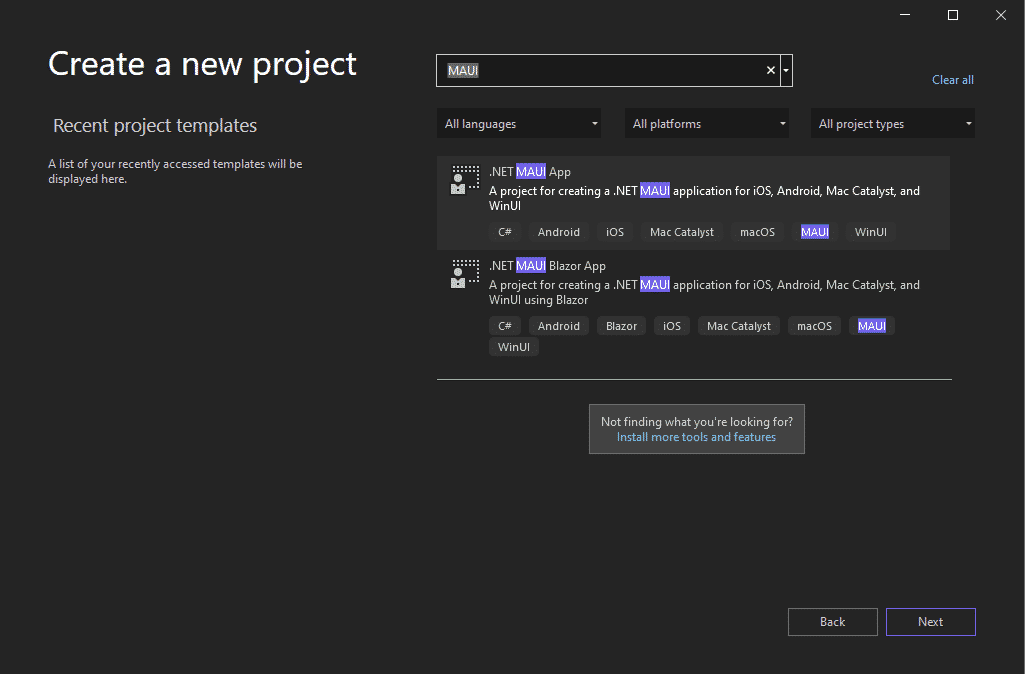Click the Android tag under .NET MAUI Blazor App
The height and width of the screenshot is (674, 1025).
coord(558,326)
